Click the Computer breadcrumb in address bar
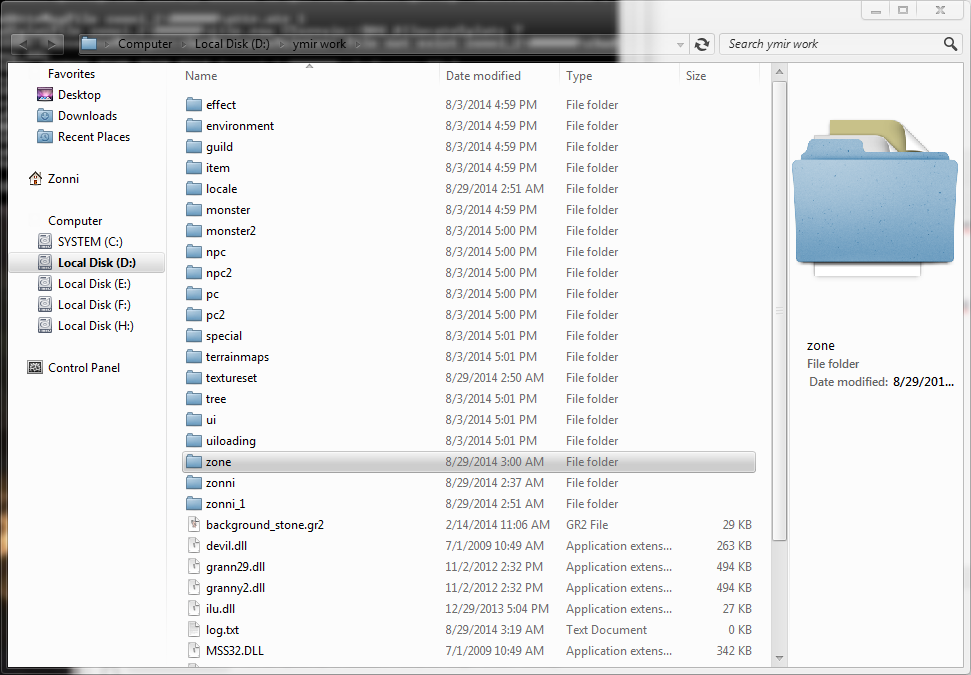The width and height of the screenshot is (971, 675). coord(144,44)
